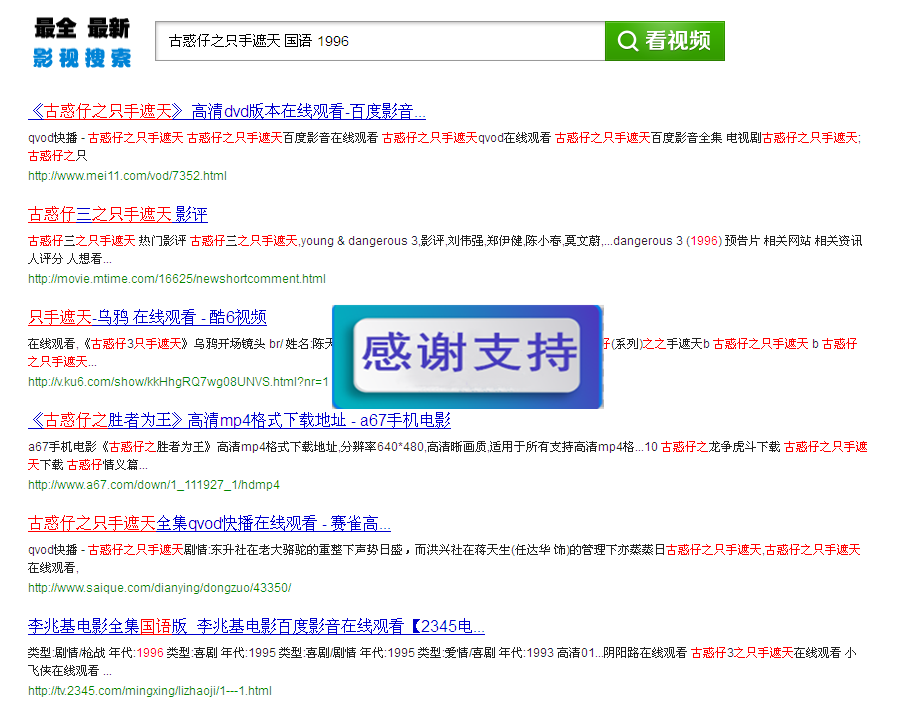Click URL www.saique.com/dianying/dongzuo/43350/

(160, 588)
